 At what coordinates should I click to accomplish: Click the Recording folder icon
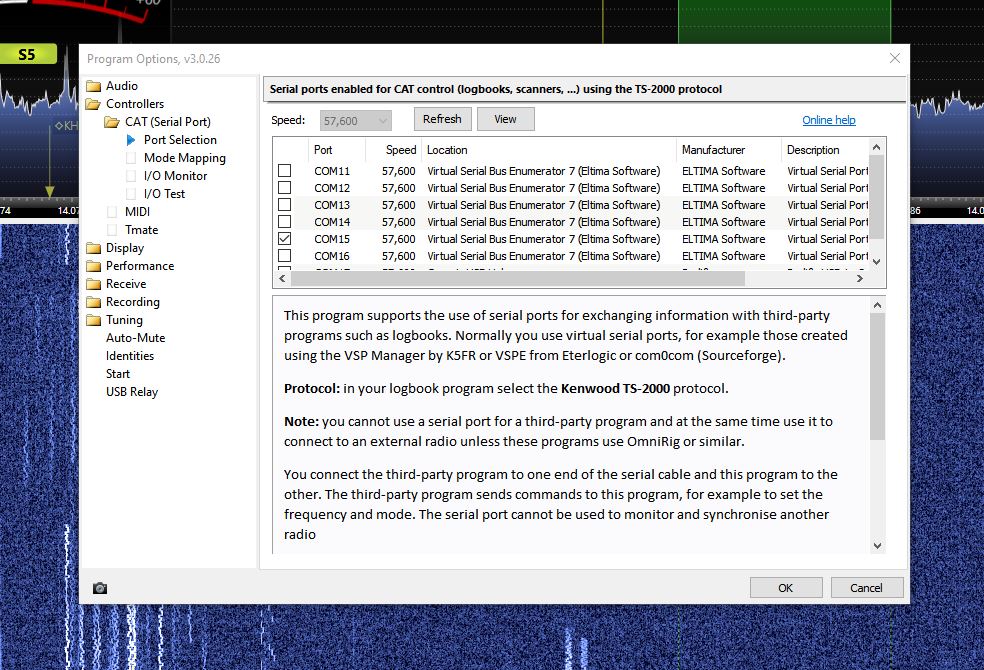(94, 302)
